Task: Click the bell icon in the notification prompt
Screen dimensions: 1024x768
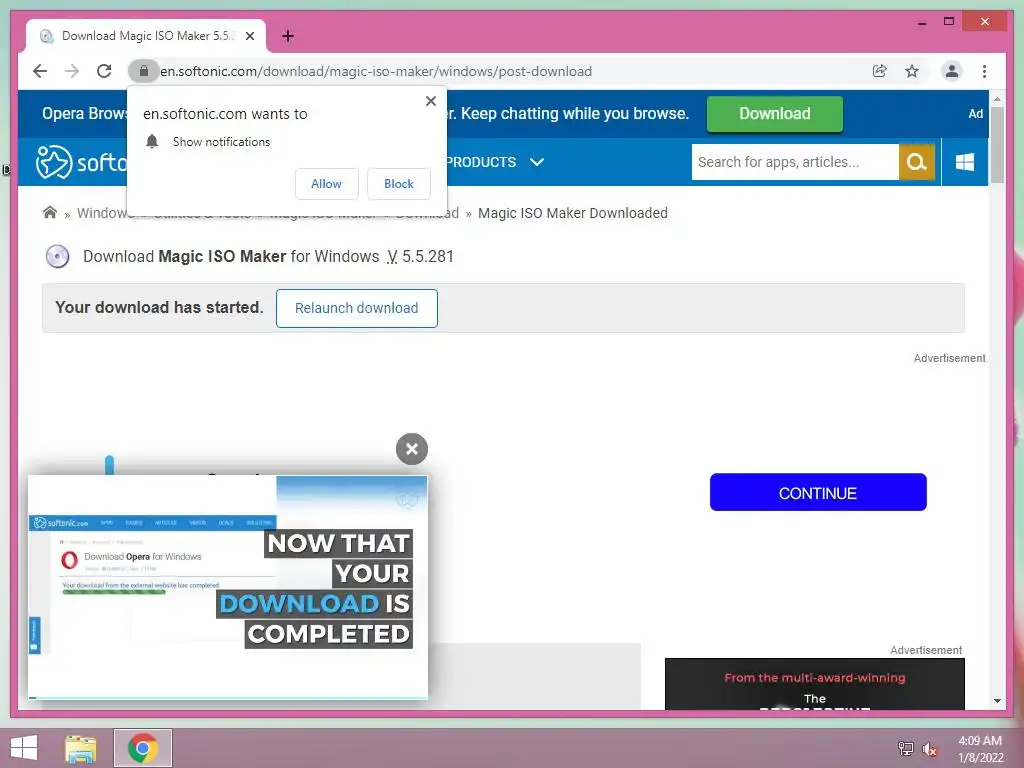Action: pos(152,141)
